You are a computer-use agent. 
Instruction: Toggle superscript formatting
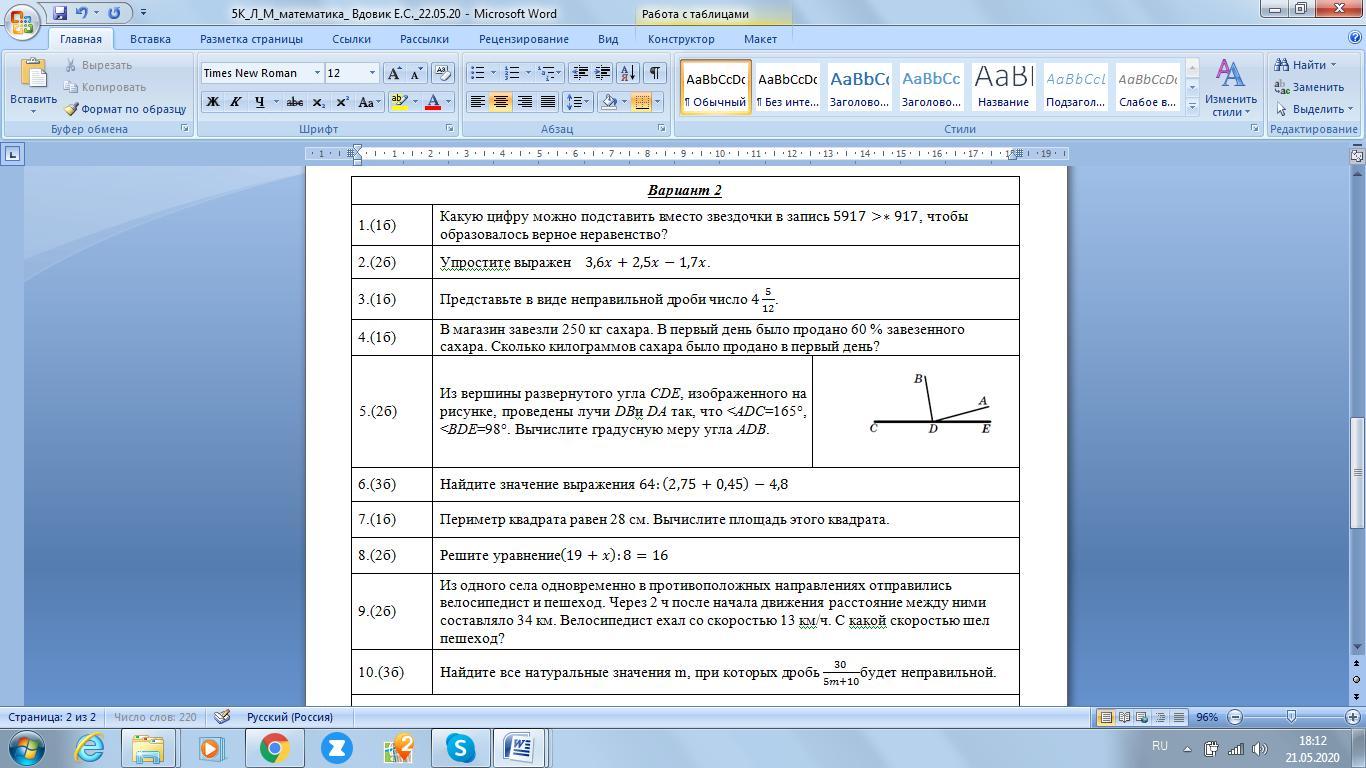342,102
